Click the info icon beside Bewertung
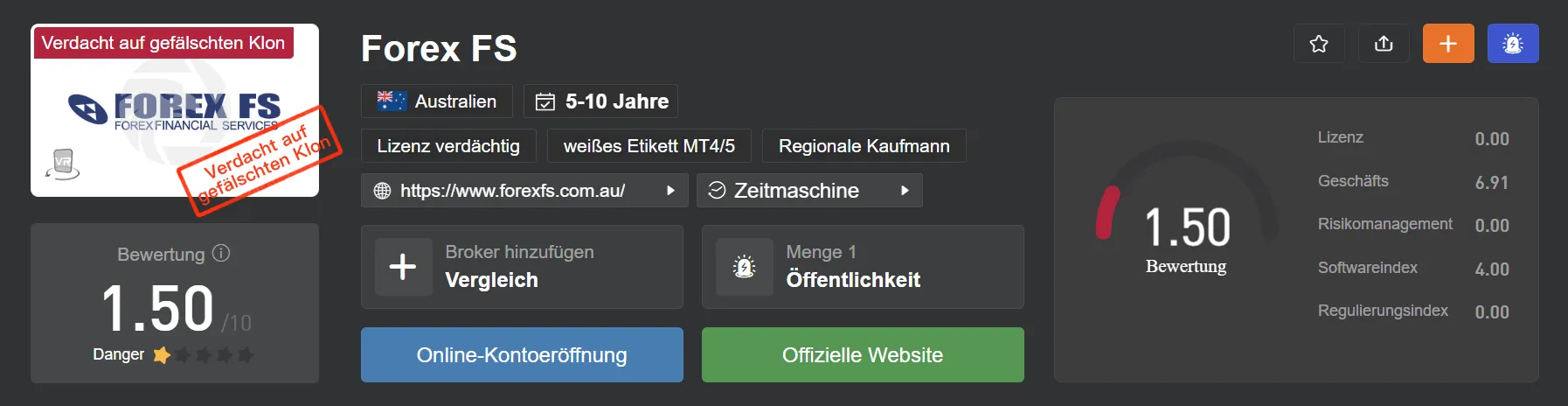 click(221, 253)
